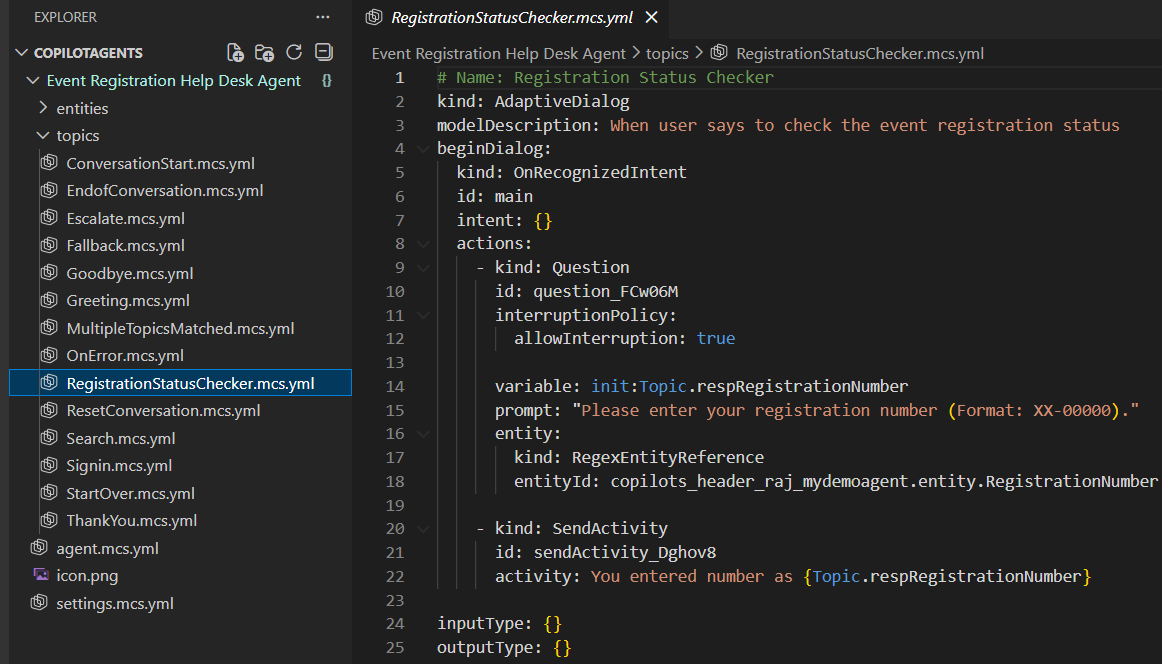Open the icon.png image file
This screenshot has height=664, width=1162.
(87, 576)
